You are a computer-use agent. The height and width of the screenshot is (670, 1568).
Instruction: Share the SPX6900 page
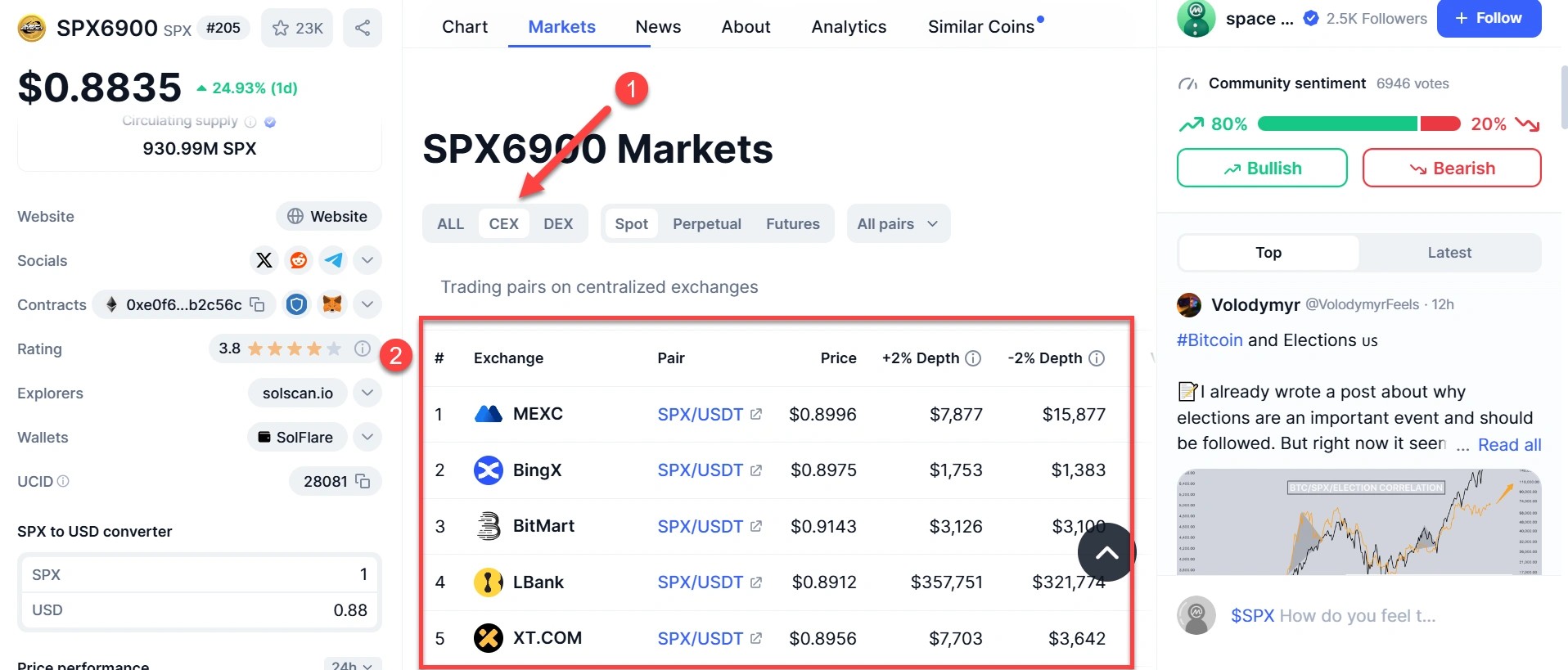(x=363, y=27)
